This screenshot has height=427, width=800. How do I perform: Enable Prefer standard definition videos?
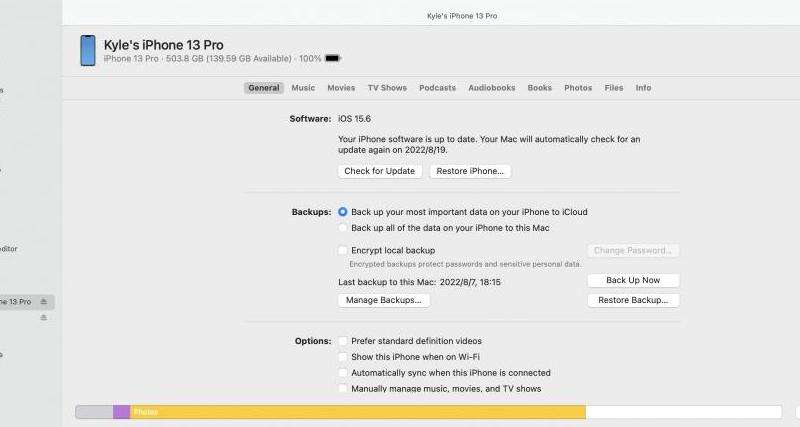(x=342, y=341)
